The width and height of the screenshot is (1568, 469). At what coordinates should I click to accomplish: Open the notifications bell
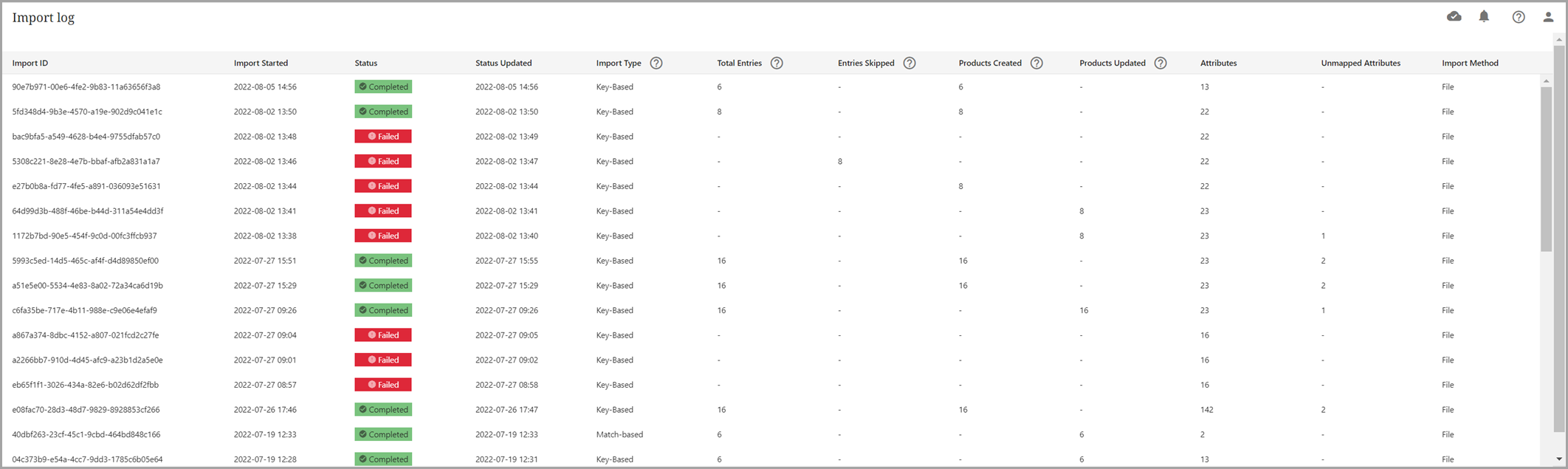1484,16
